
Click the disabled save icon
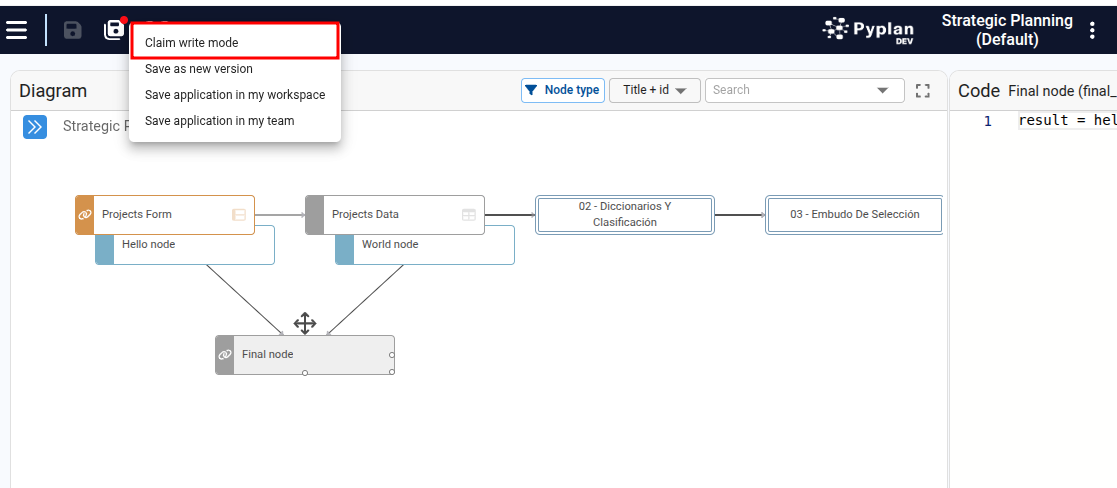click(73, 30)
